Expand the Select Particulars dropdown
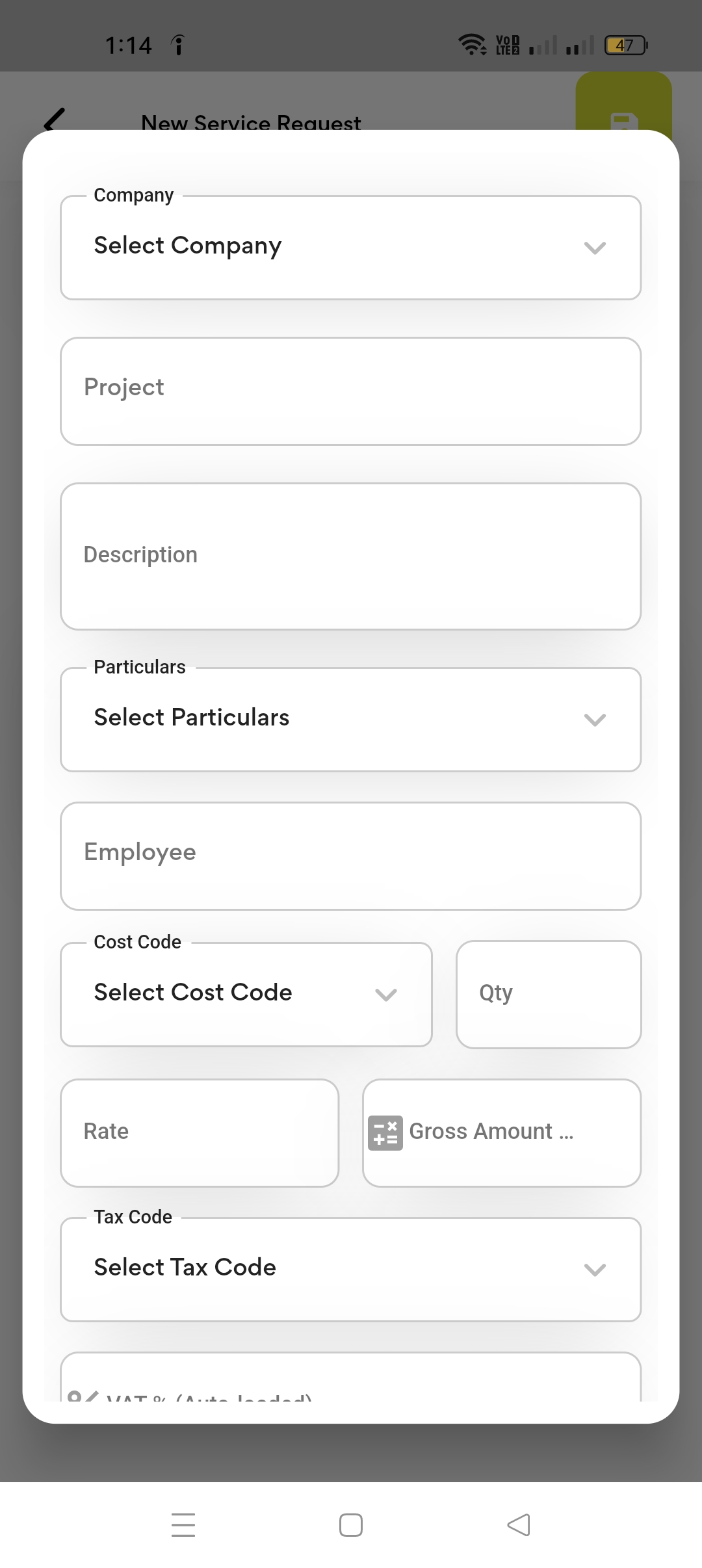Viewport: 702px width, 1568px height. coord(350,719)
